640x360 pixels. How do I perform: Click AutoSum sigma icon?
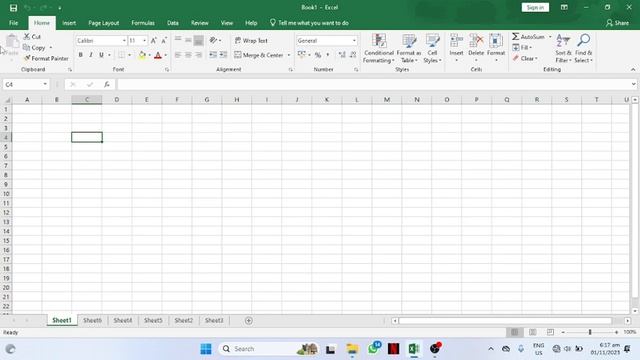[x=516, y=37]
